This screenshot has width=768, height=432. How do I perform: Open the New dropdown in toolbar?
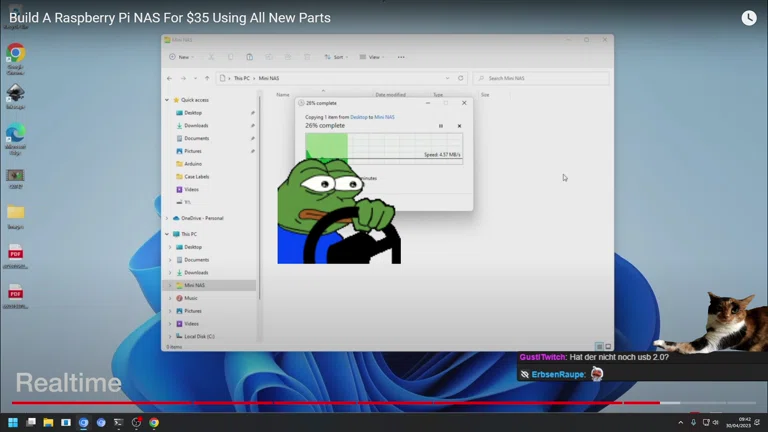pos(180,57)
